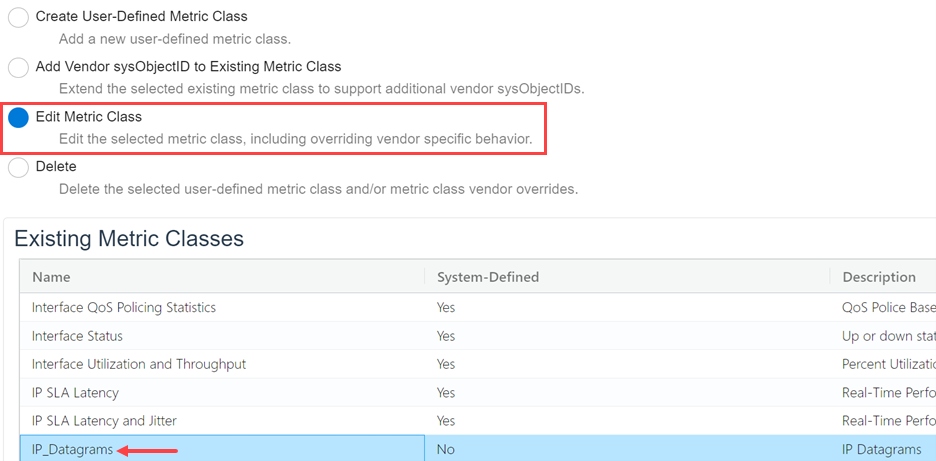
Task: Select IP SLA Latency and Jitter row
Action: pos(104,421)
